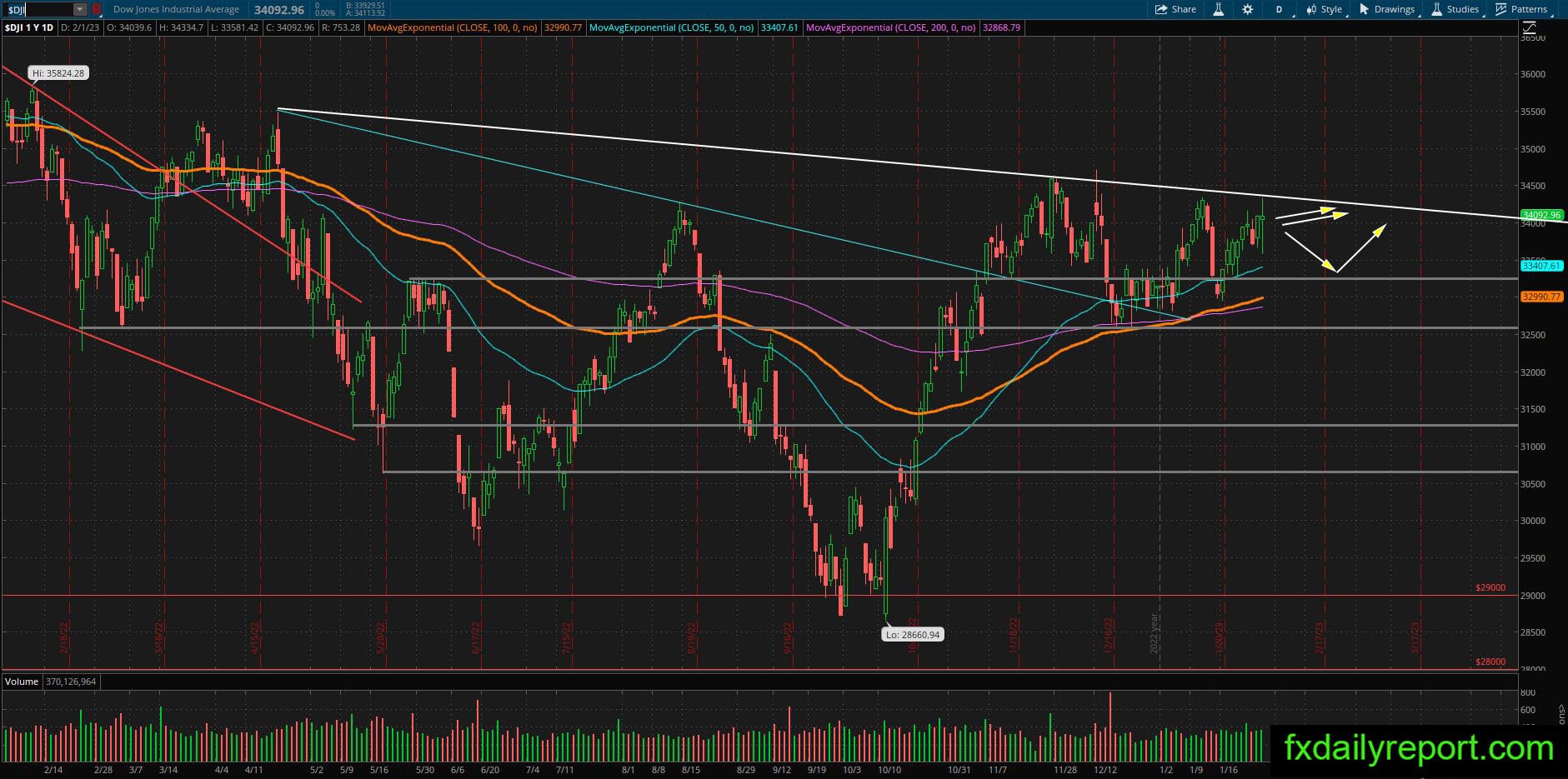Screen dimensions: 1568x779
Task: Click the ask price A: 34113.92
Action: click(365, 13)
